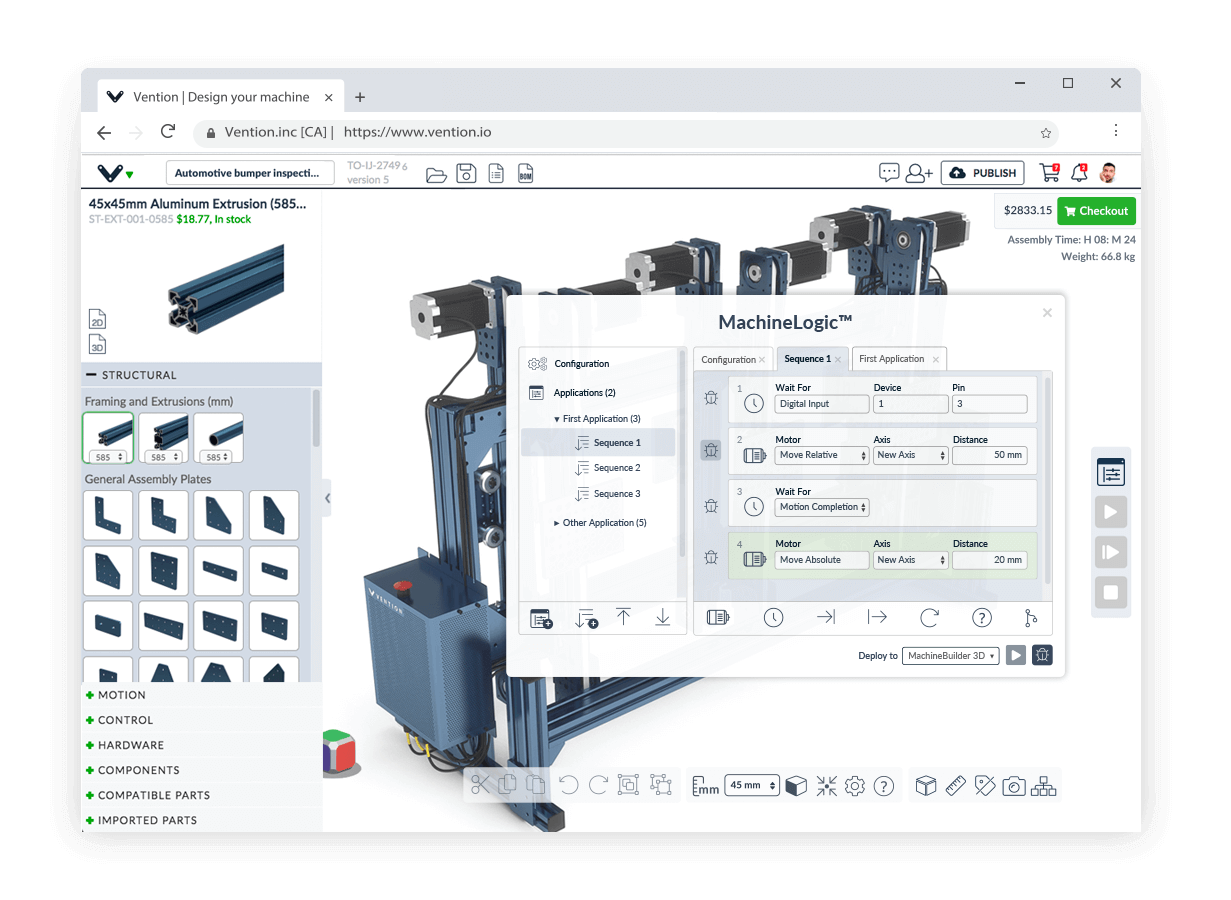Click the Distance field showing 50 mm
This screenshot has width=1231, height=900.
click(x=989, y=455)
